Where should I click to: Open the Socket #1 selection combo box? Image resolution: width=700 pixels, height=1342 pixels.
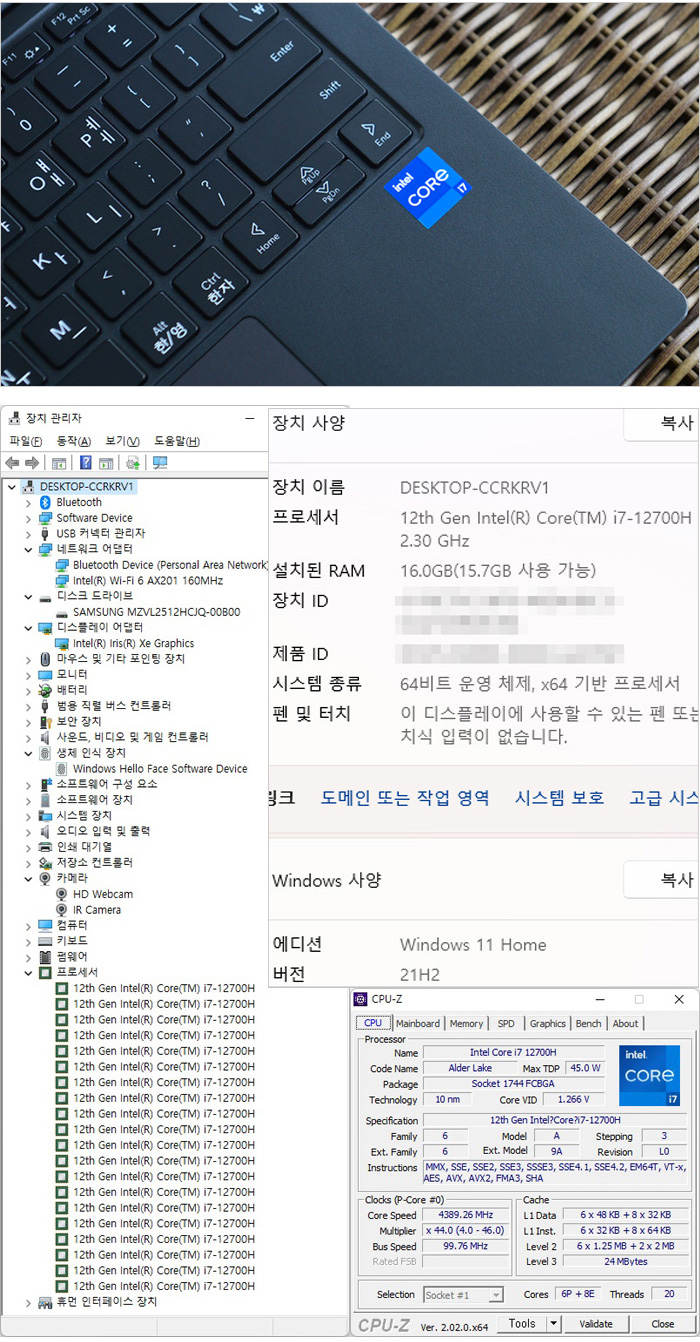pyautogui.click(x=463, y=1294)
